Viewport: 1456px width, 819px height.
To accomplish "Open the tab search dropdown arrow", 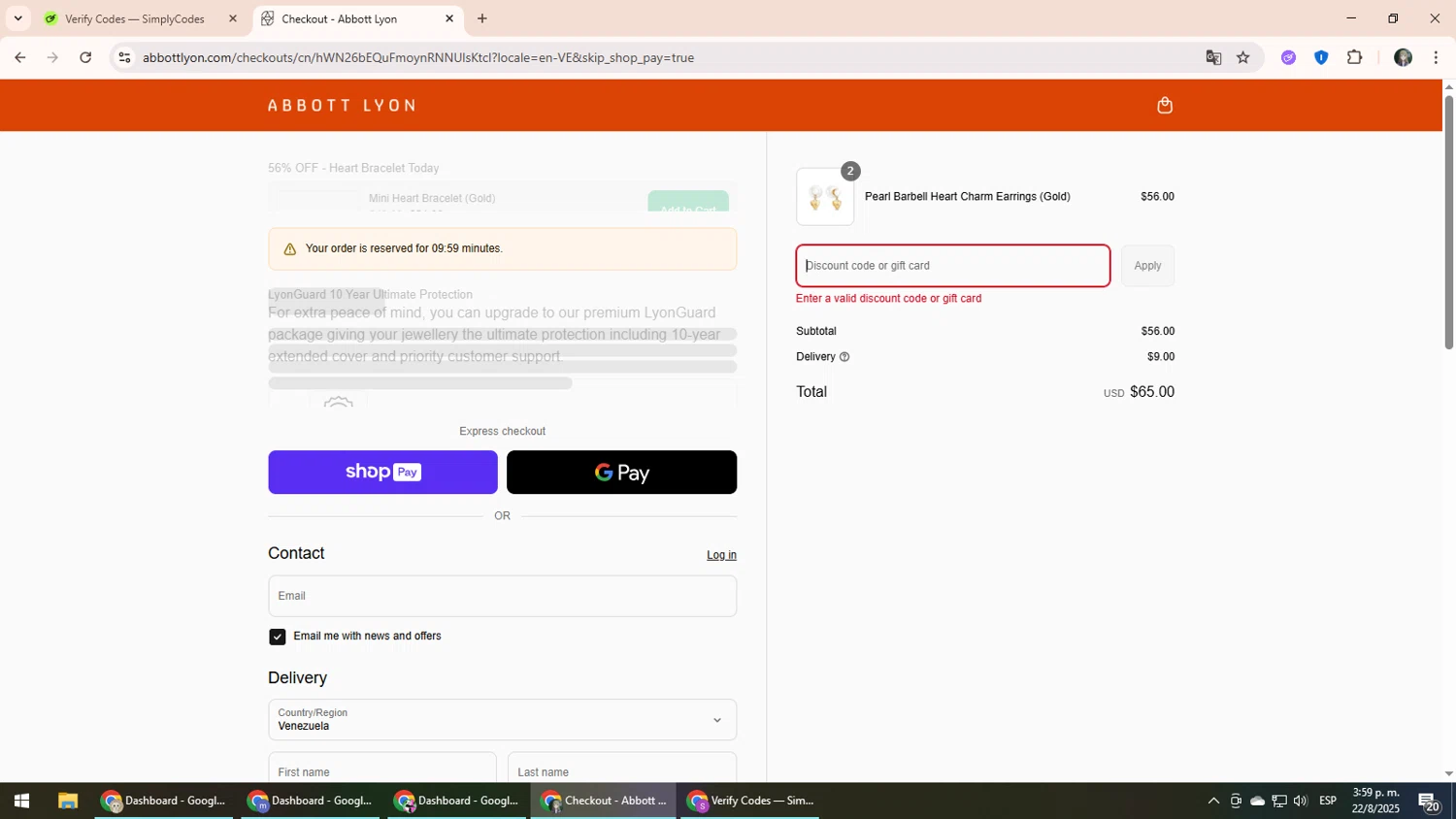I will pos(17,18).
